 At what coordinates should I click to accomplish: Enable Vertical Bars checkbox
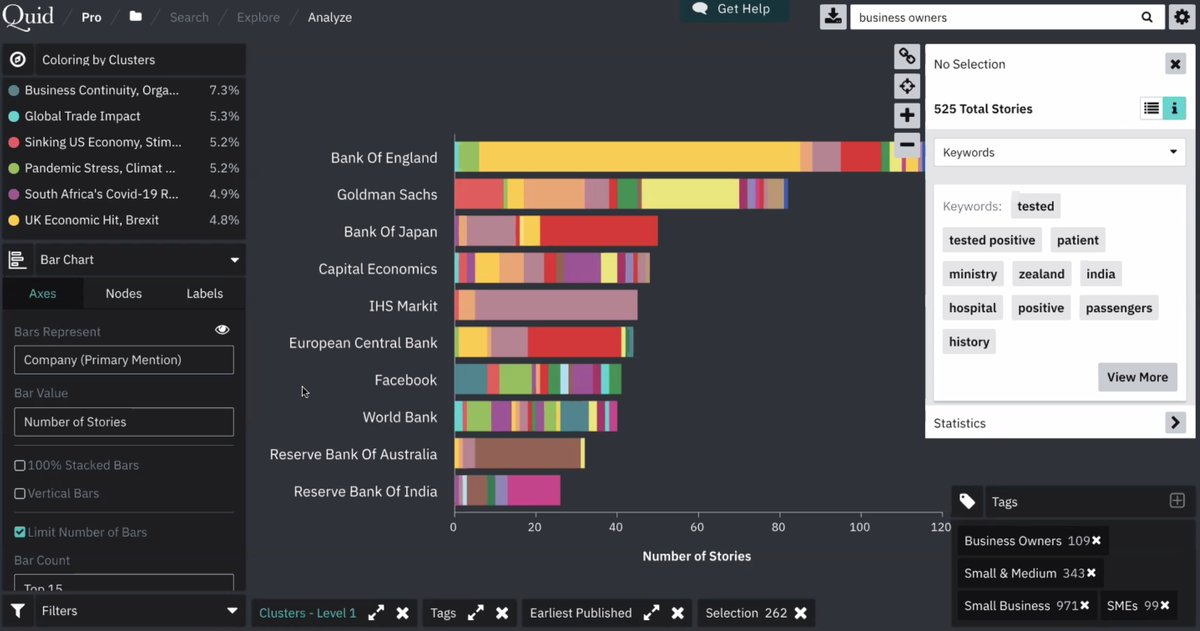[x=20, y=493]
